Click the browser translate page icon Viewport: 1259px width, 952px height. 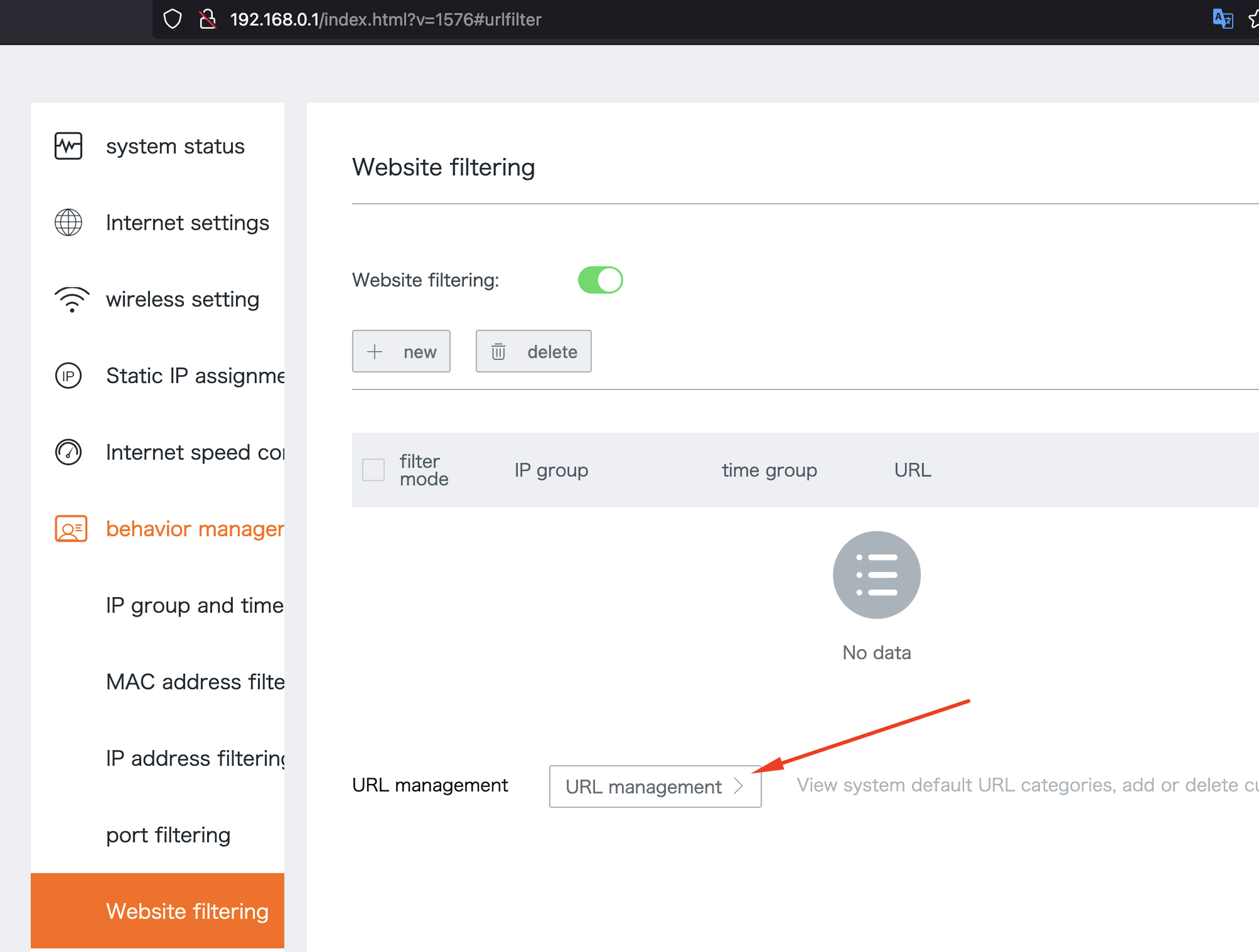(x=1222, y=20)
